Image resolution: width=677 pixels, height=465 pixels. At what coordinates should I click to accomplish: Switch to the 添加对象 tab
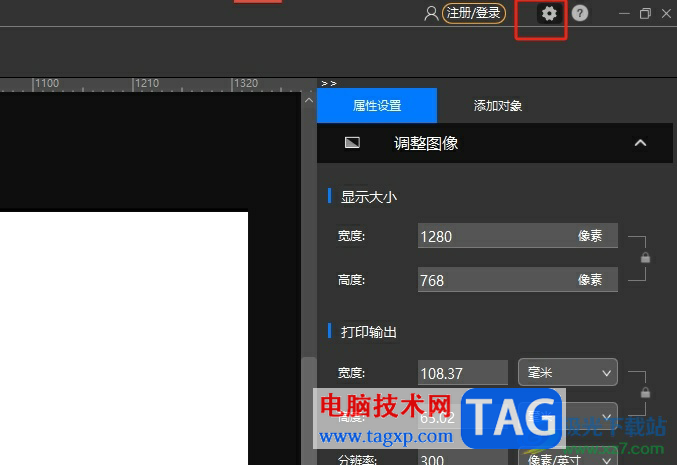497,106
